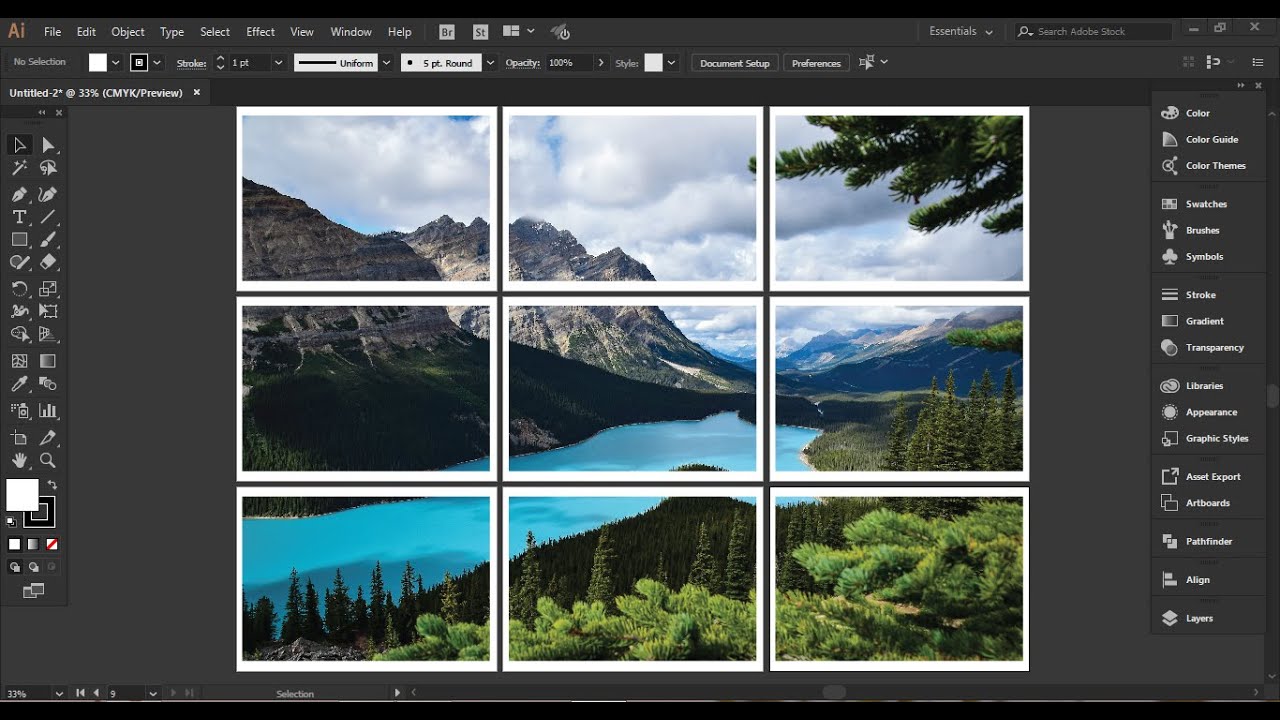Screen dimensions: 1280x720
Task: Select the Shape Builder tool
Action: [19, 335]
